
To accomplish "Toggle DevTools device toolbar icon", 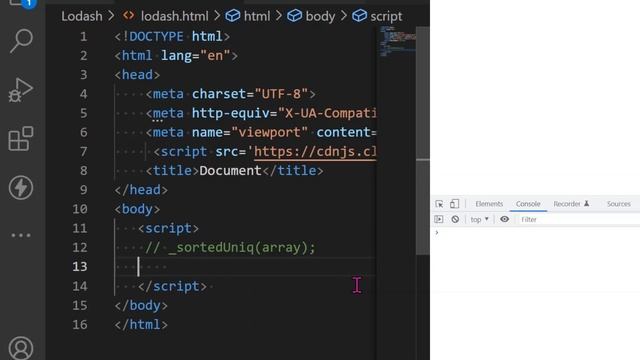I will pyautogui.click(x=454, y=204).
